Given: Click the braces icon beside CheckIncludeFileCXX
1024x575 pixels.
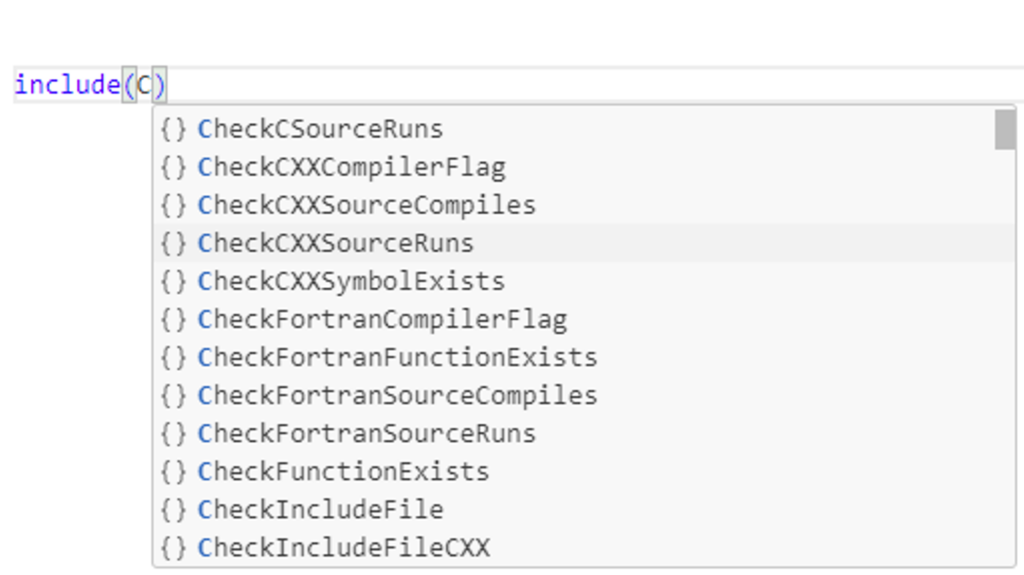Looking at the screenshot, I should pyautogui.click(x=173, y=548).
